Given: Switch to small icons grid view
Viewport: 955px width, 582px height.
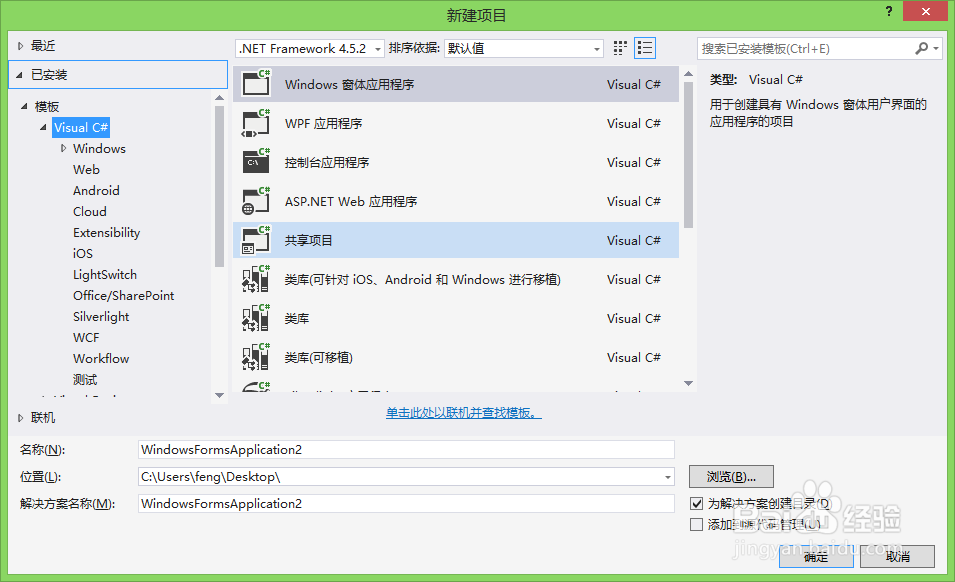Looking at the screenshot, I should pos(620,48).
